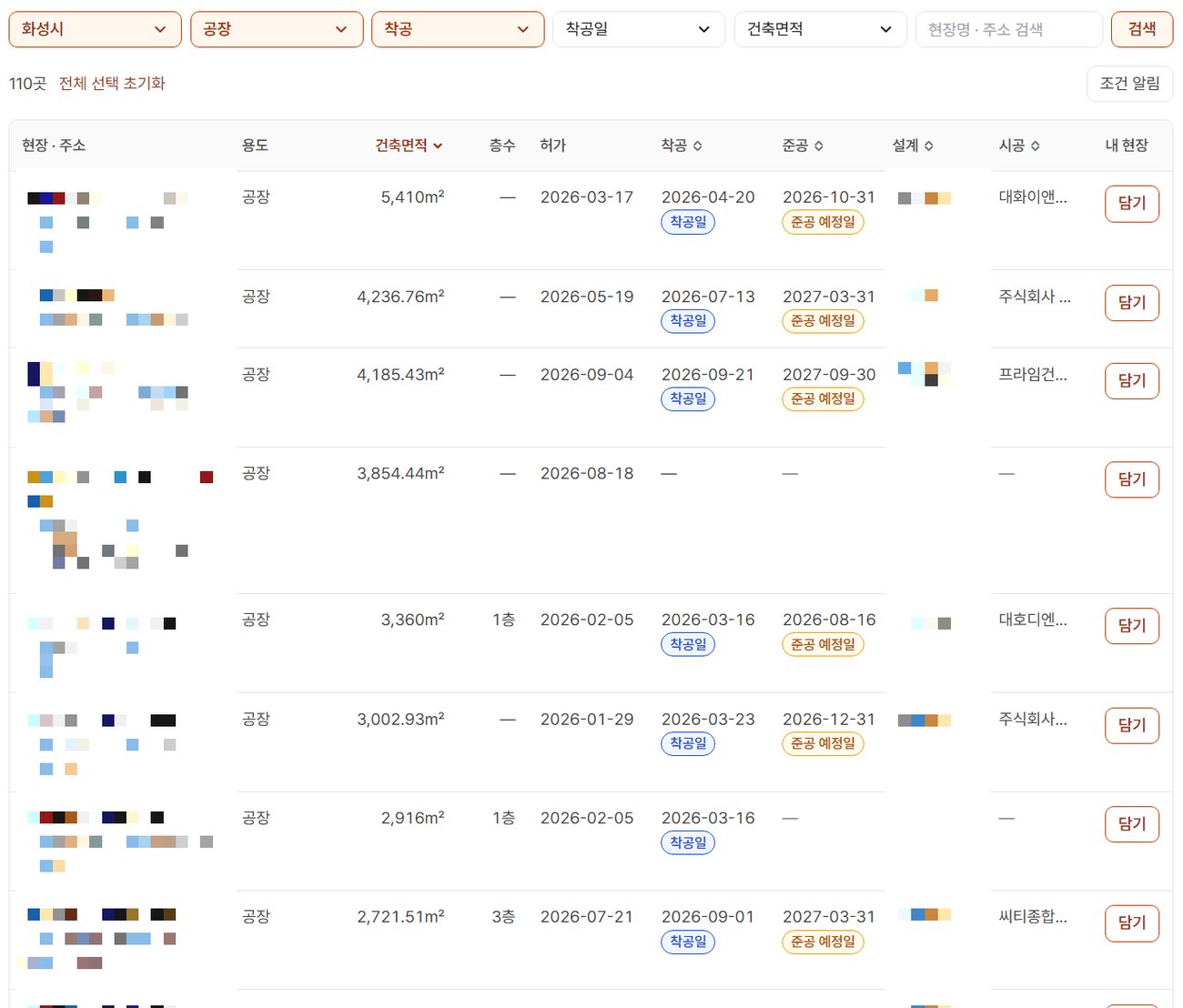Click permit date 2026-08-18

(x=587, y=473)
